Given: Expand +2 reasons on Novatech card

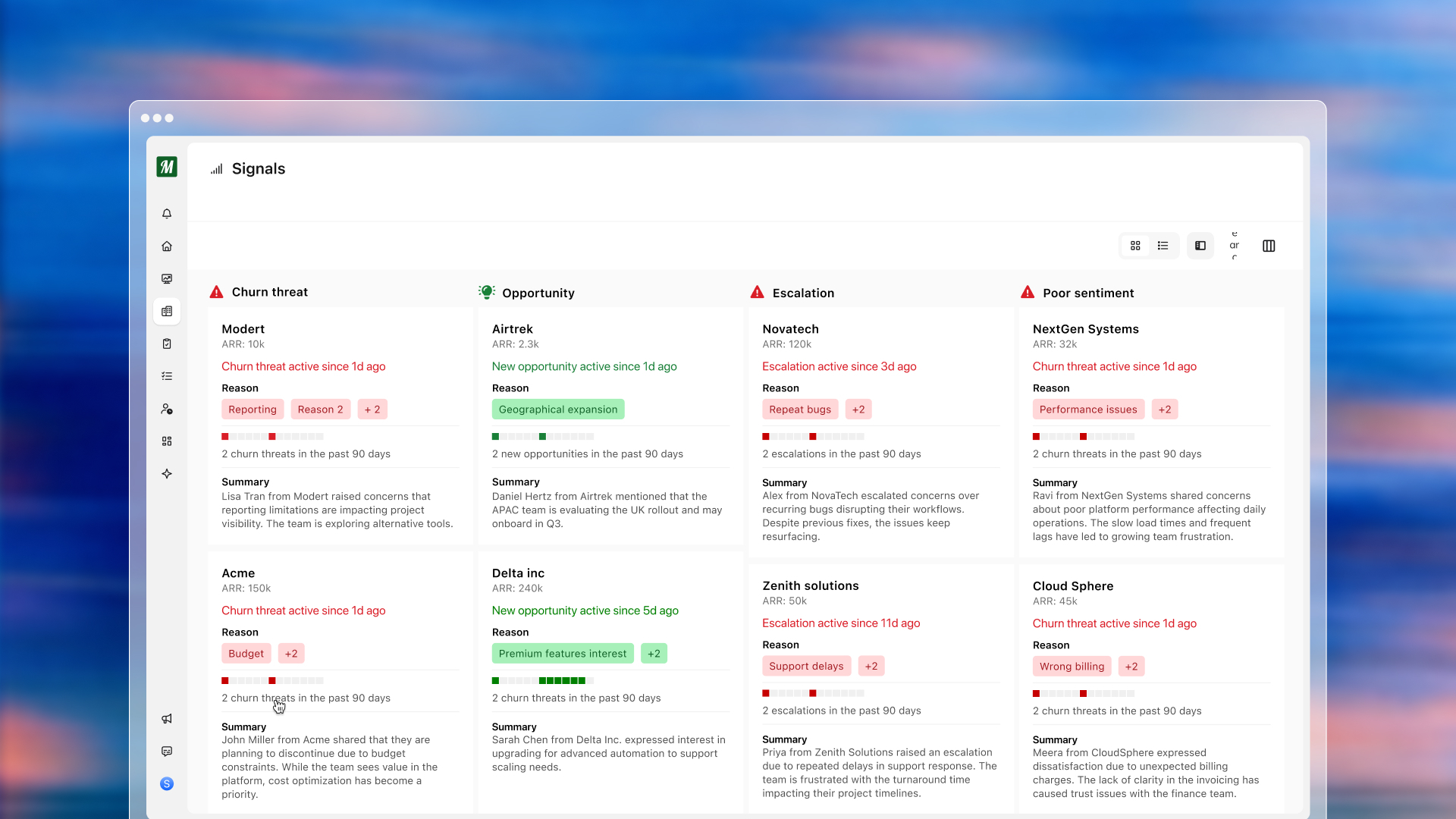Looking at the screenshot, I should (x=858, y=409).
